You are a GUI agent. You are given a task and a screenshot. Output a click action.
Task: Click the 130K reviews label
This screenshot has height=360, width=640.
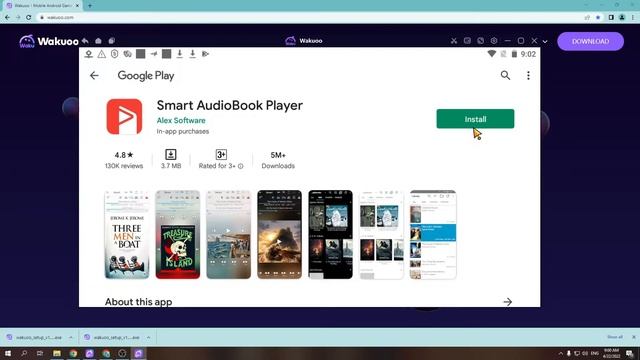point(124,166)
